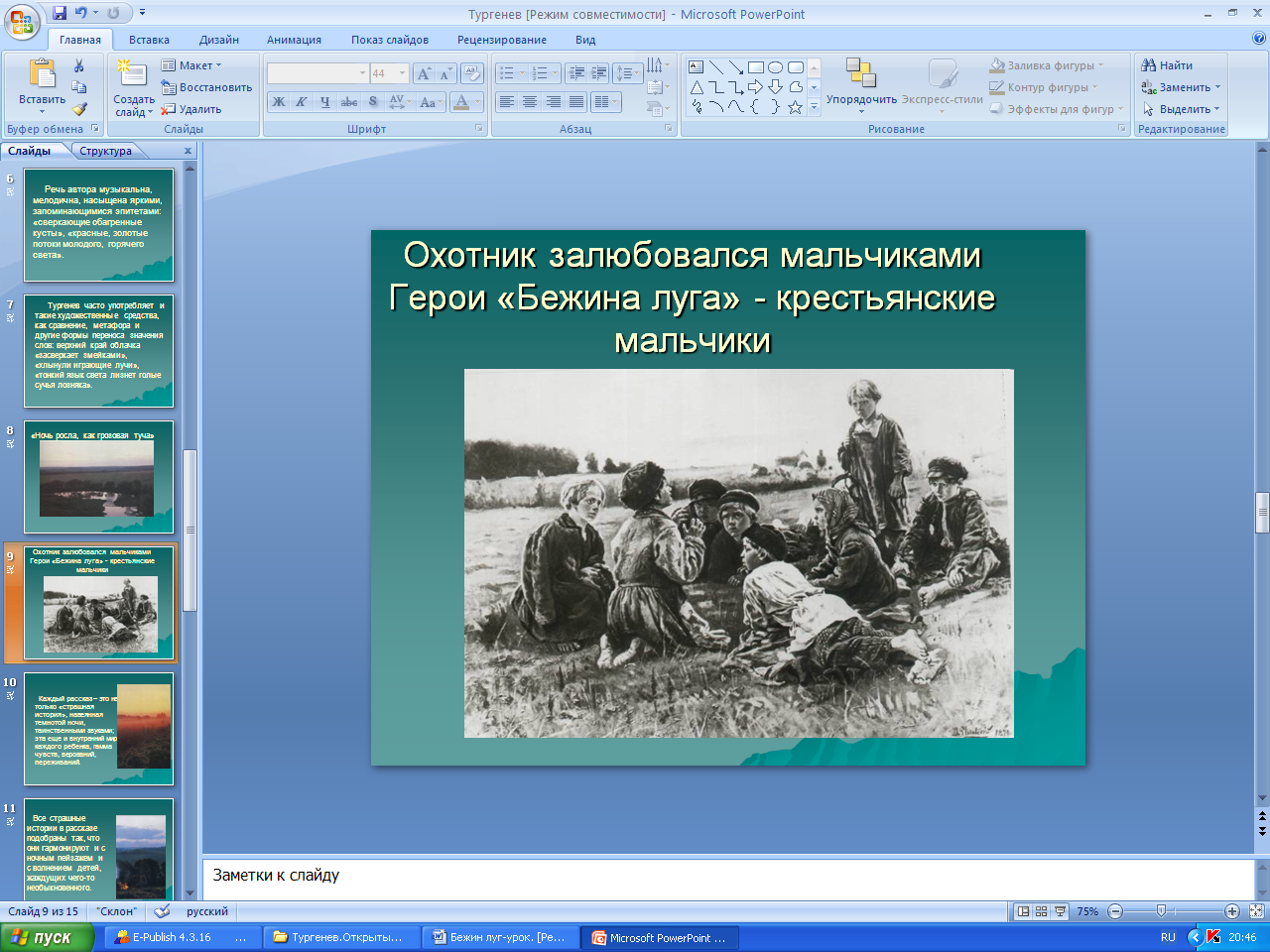This screenshot has width=1270, height=952.
Task: Justify the paragraph text
Action: tap(575, 102)
